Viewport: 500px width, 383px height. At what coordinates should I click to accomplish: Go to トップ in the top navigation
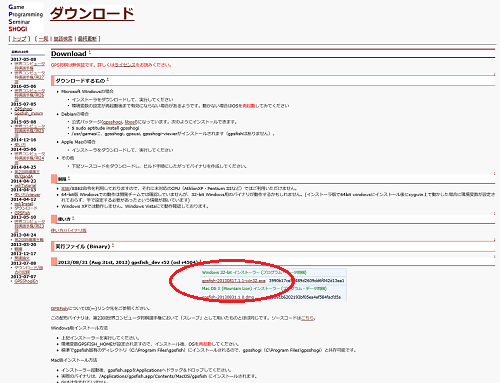(19, 39)
